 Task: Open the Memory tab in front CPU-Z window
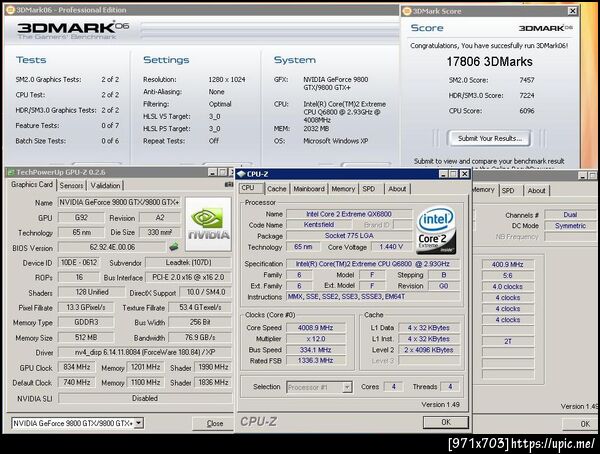[x=343, y=189]
